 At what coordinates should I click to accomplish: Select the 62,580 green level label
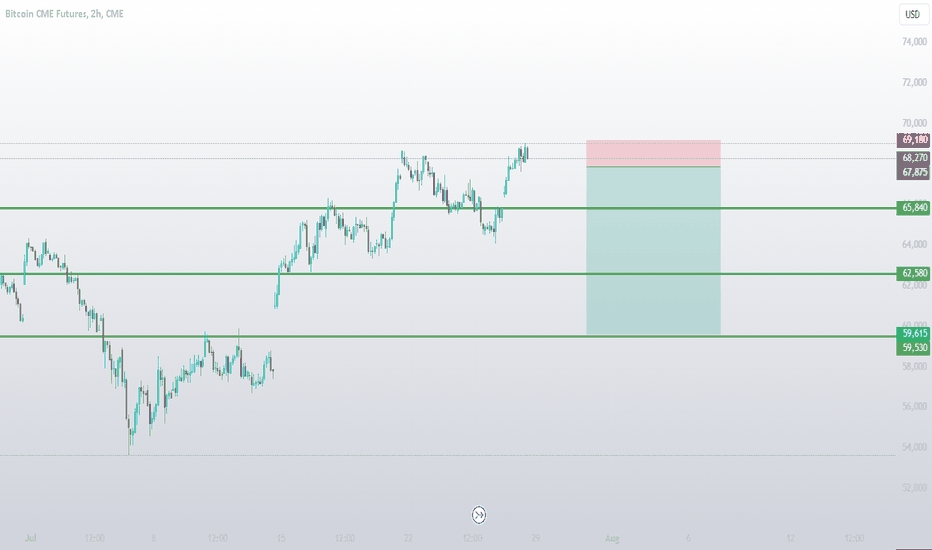[x=914, y=273]
